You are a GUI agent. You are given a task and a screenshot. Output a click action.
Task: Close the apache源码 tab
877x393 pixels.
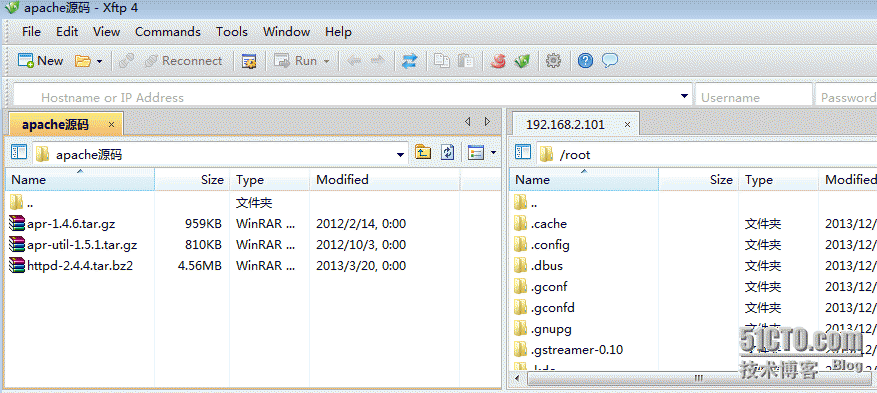click(111, 125)
